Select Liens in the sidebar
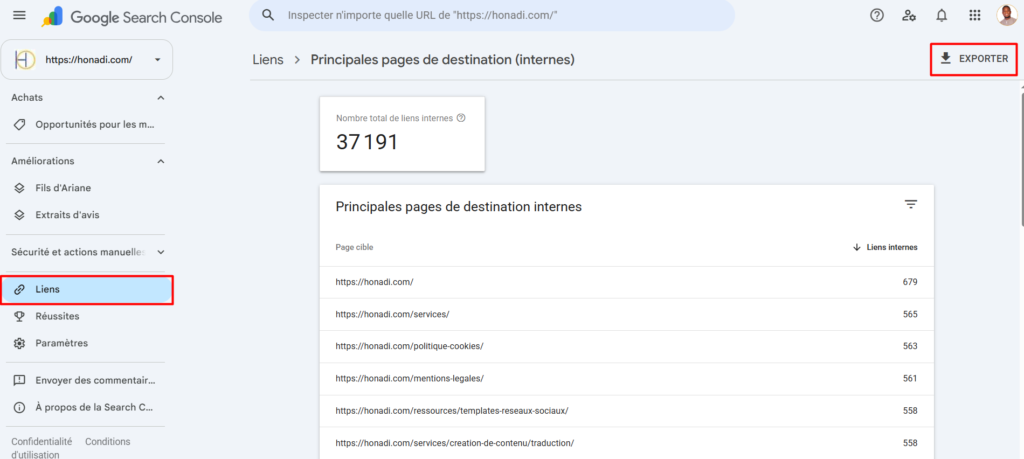 point(86,289)
